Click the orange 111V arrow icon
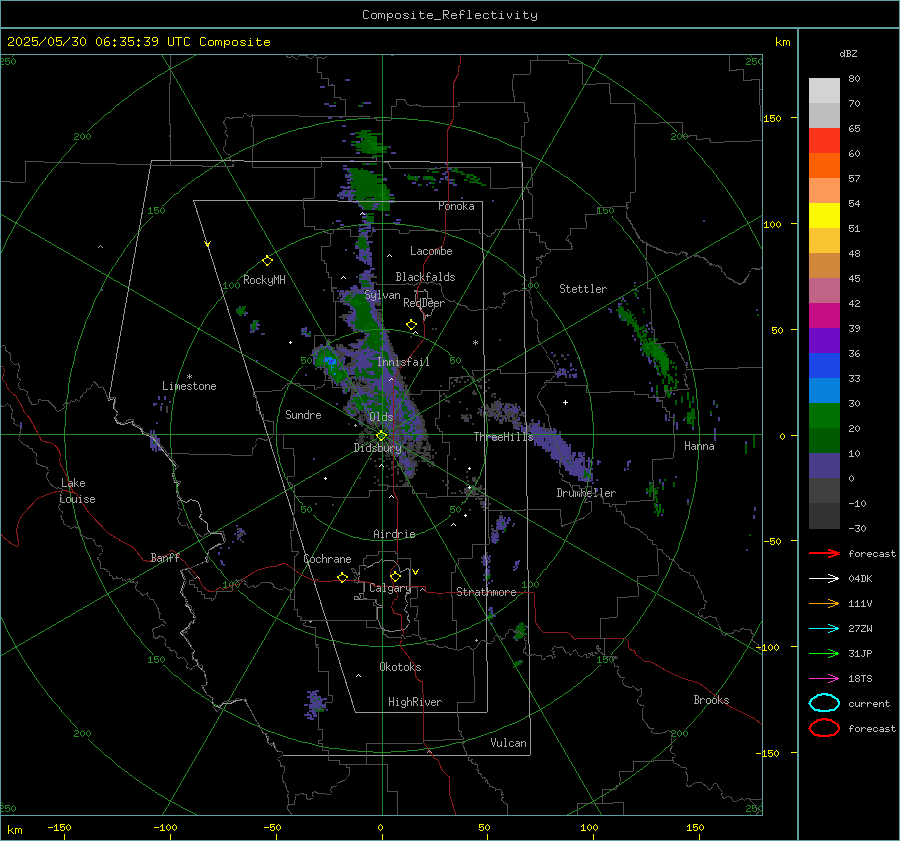 click(824, 603)
